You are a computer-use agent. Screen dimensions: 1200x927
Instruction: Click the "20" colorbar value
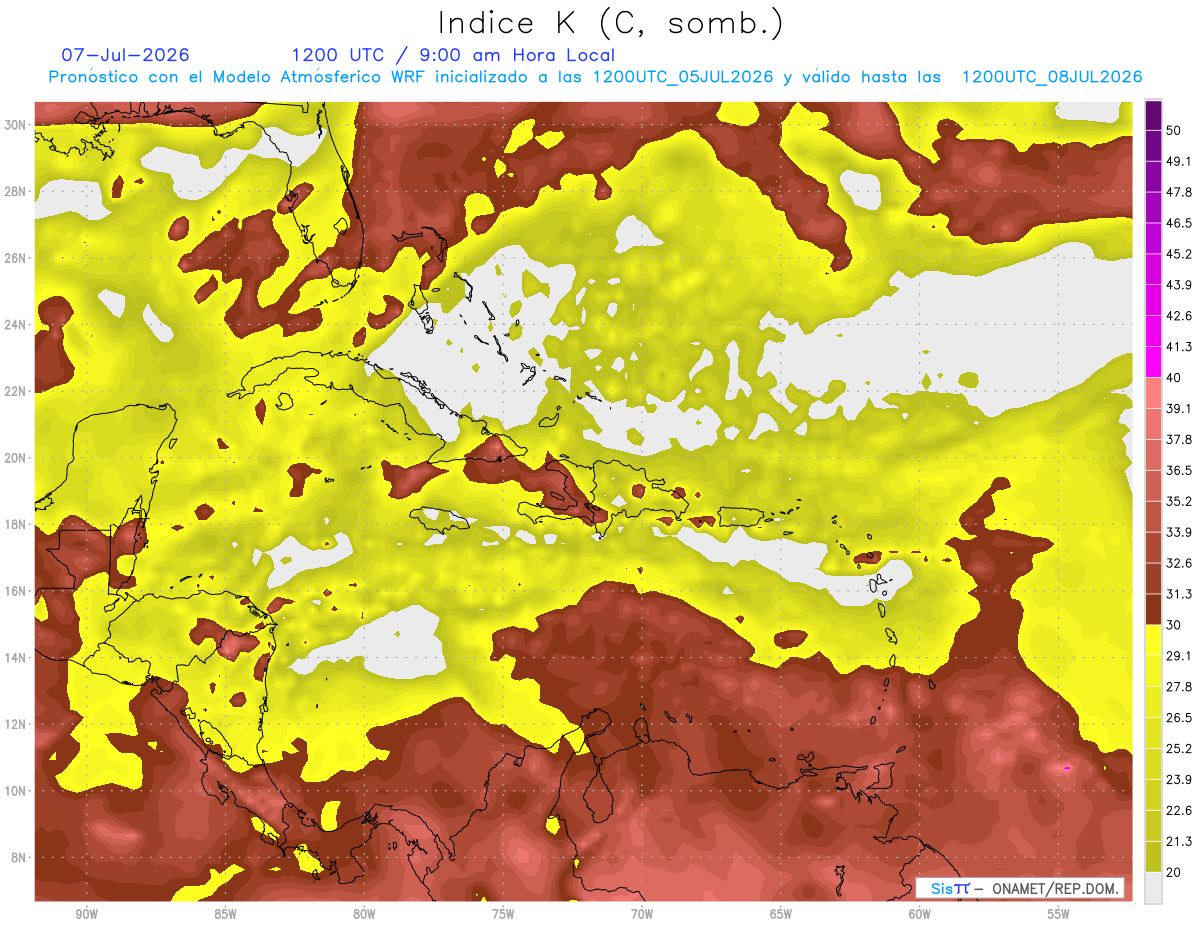point(1174,872)
